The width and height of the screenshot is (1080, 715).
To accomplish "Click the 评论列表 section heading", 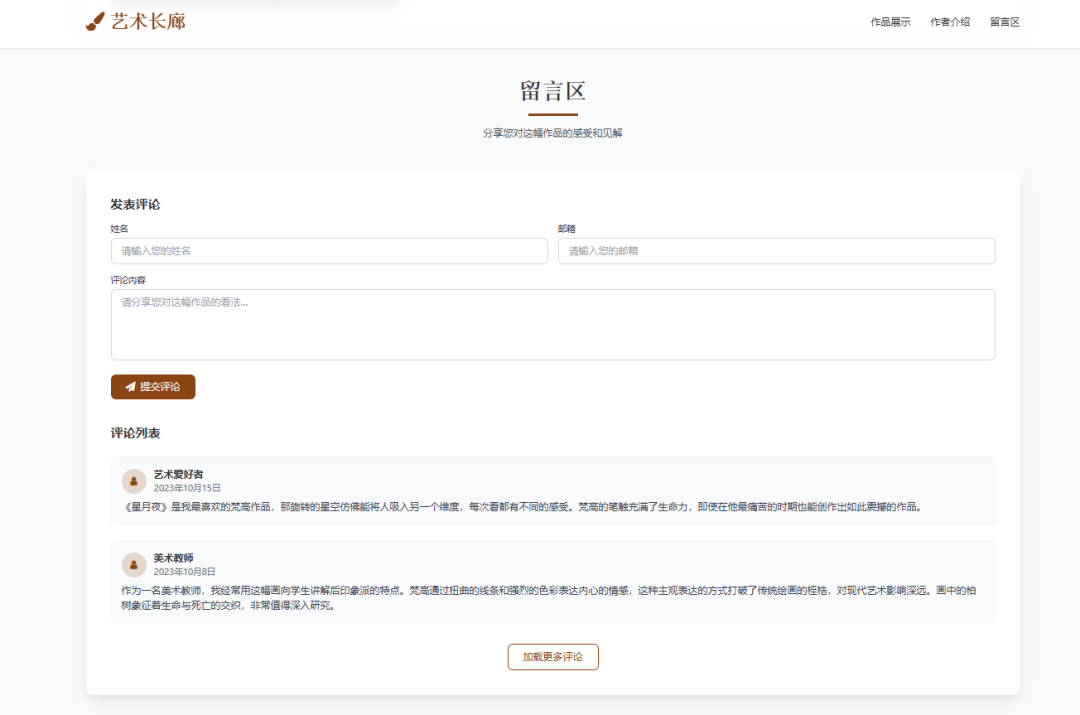I will 137,433.
